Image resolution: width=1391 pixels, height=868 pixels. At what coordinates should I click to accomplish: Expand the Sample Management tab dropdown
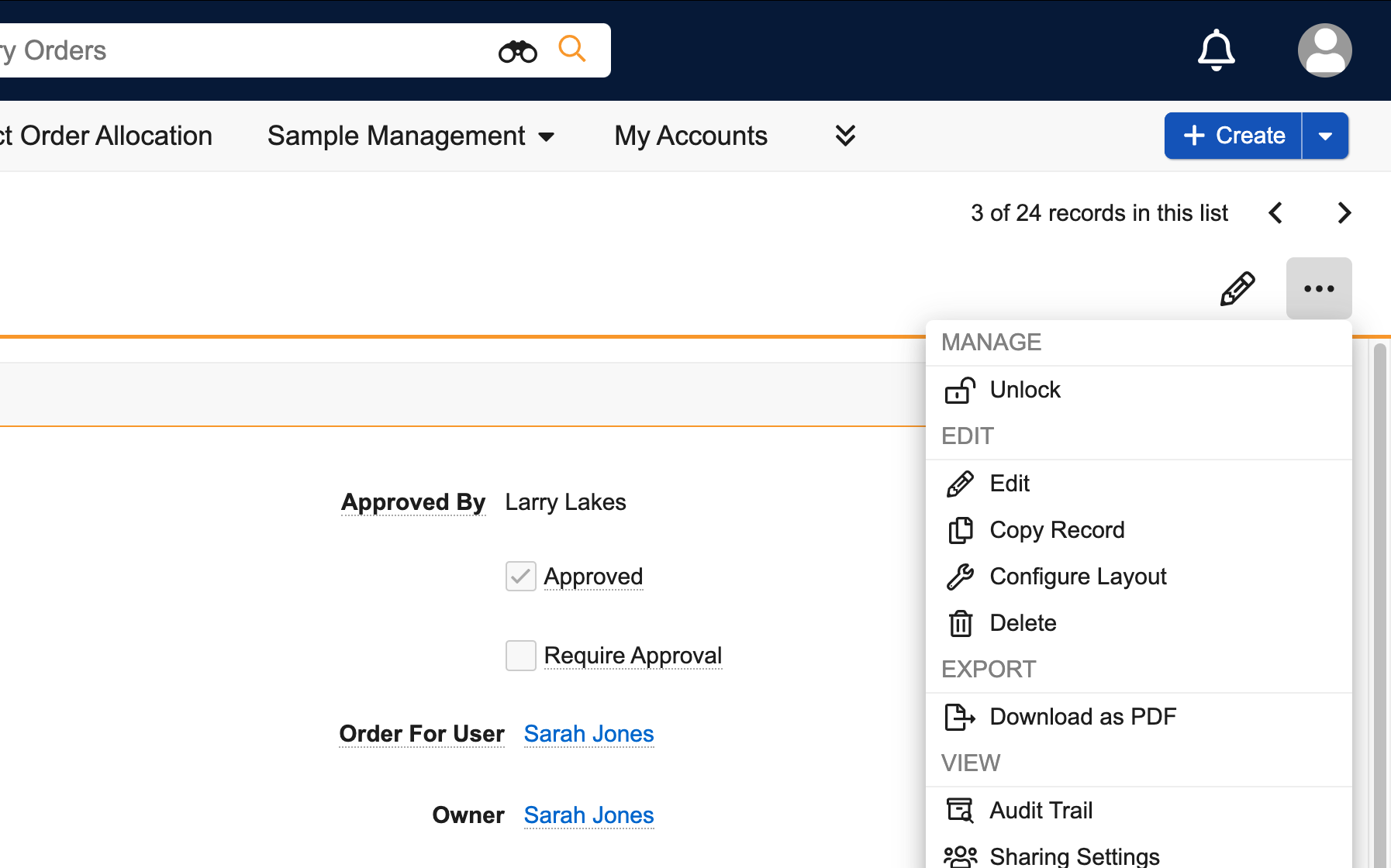point(547,137)
